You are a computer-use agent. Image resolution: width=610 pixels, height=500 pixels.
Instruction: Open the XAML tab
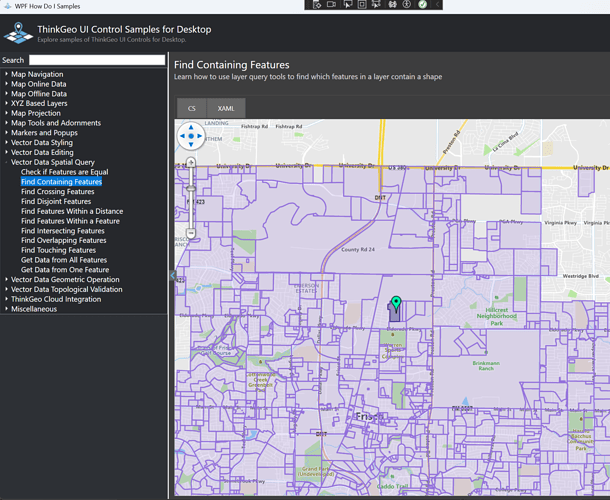pos(226,108)
